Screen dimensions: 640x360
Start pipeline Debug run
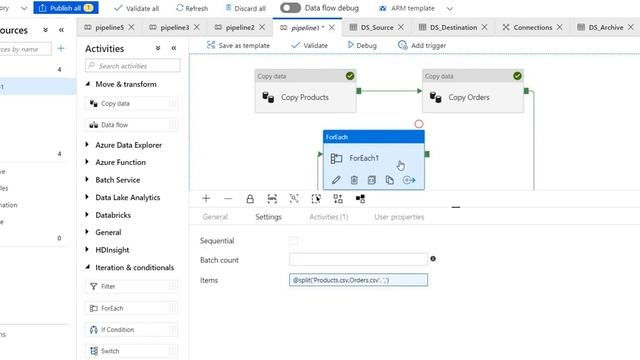click(x=362, y=45)
